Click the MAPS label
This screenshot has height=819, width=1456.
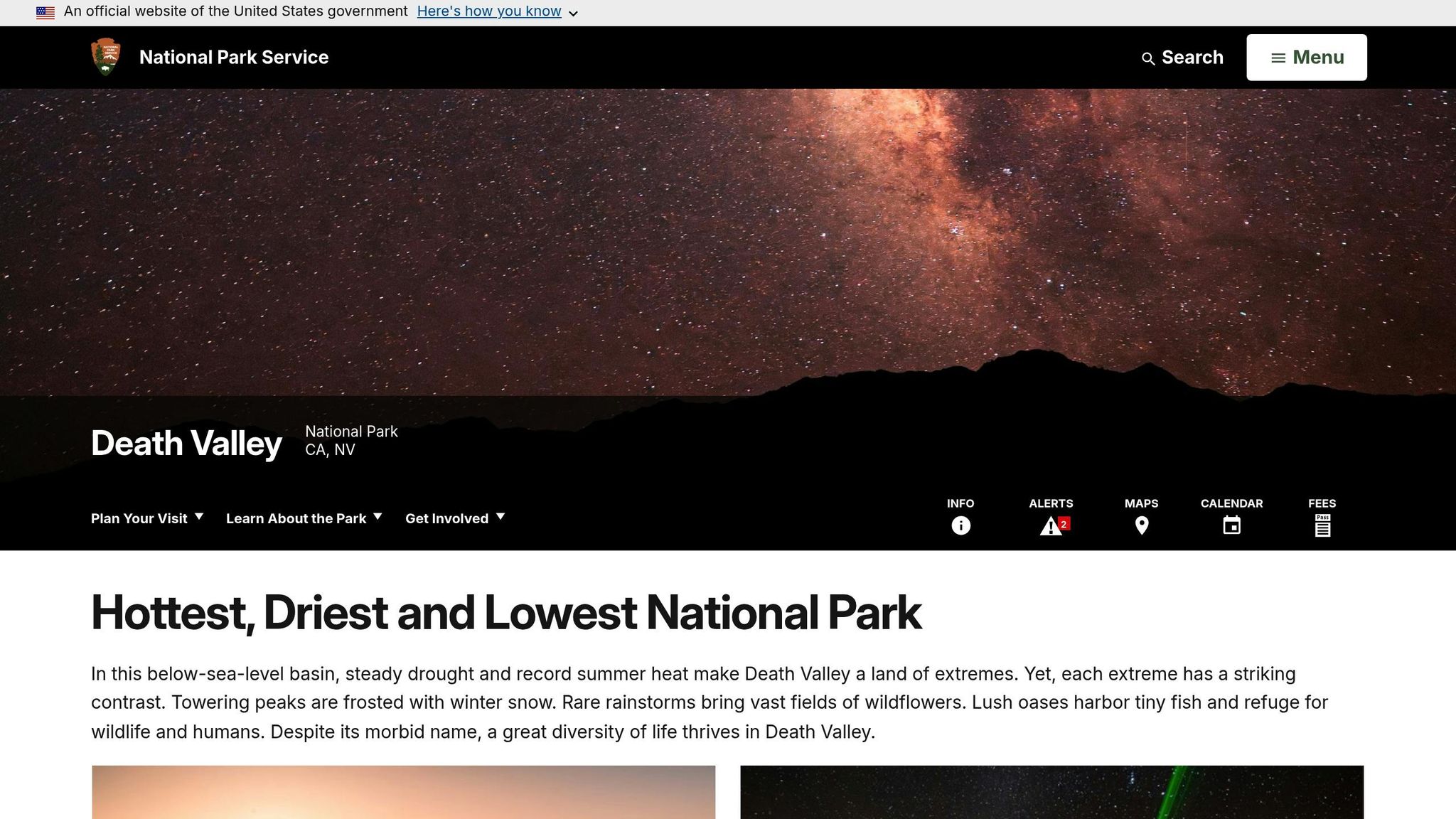(x=1142, y=503)
